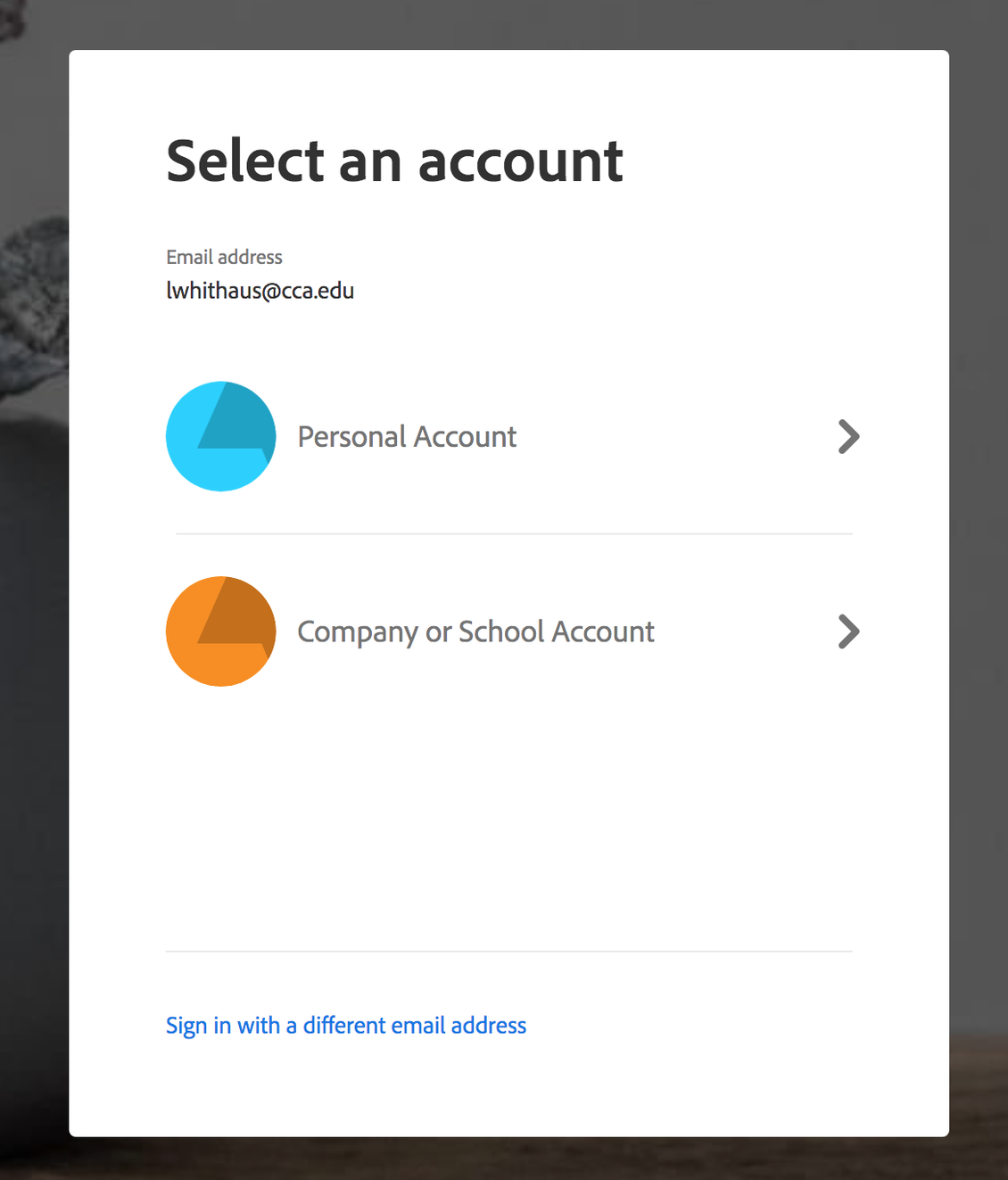Click the Select an account heading
This screenshot has height=1180, width=1008.
click(x=394, y=161)
